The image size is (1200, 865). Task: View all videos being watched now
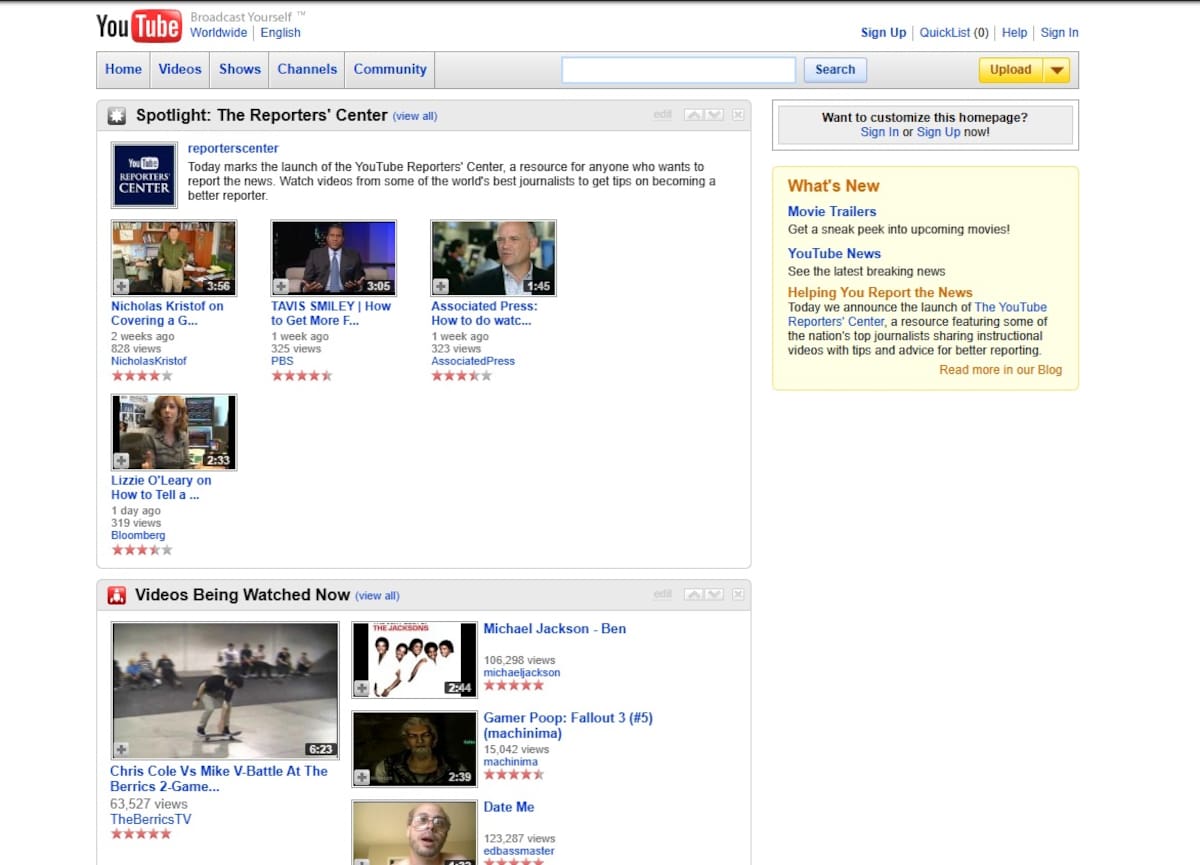(x=377, y=596)
